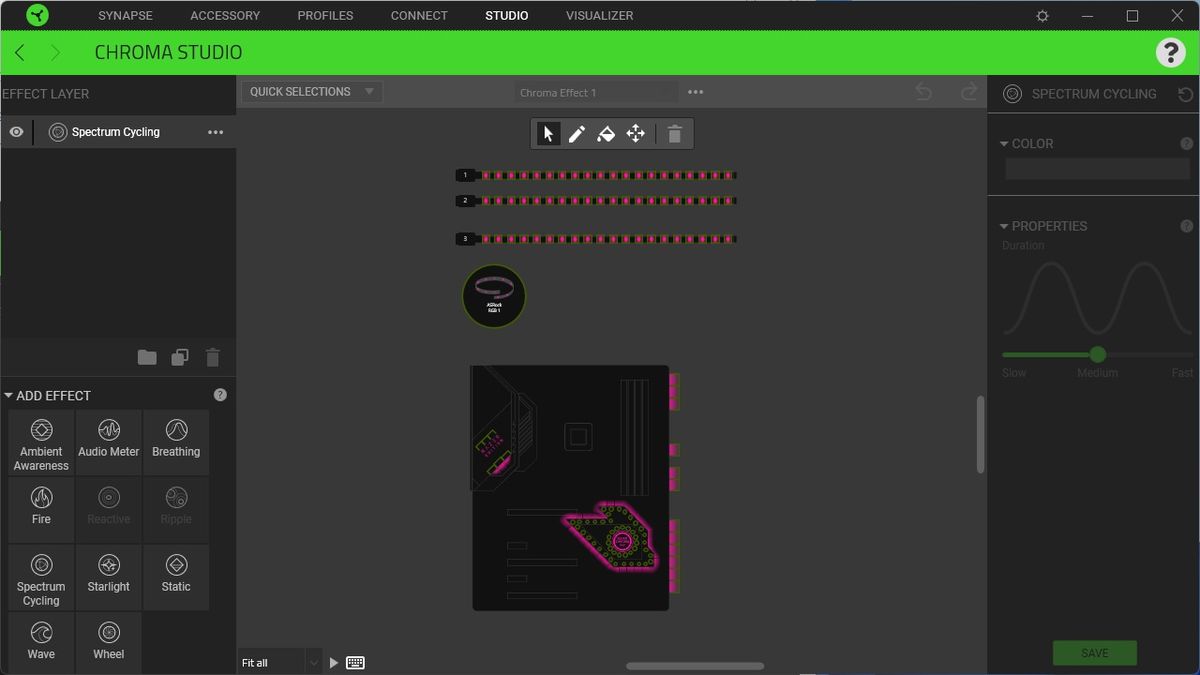Viewport: 1200px width, 675px height.
Task: Click the Reactive effect tile
Action: click(x=109, y=510)
